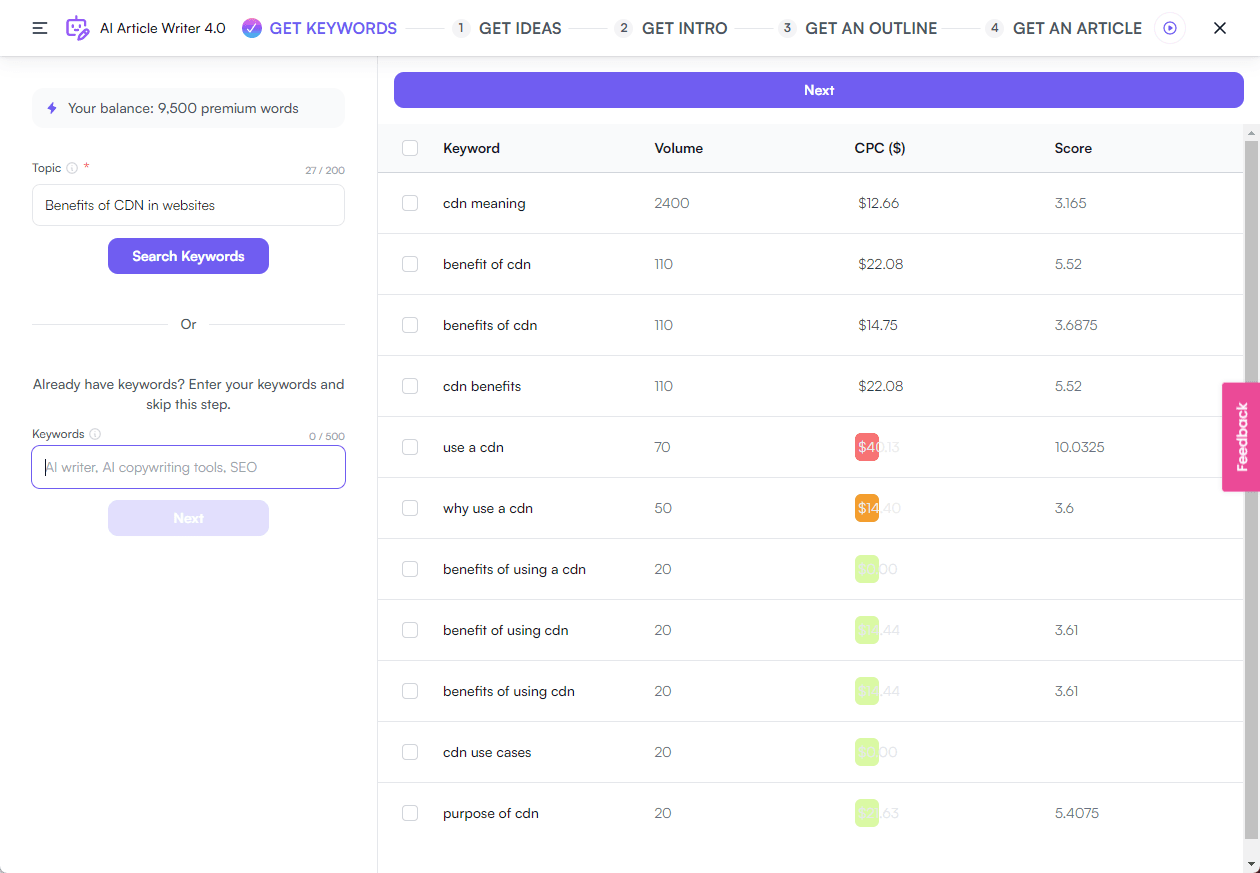Click the lightning bolt balance icon
The height and width of the screenshot is (873, 1260).
click(52, 108)
